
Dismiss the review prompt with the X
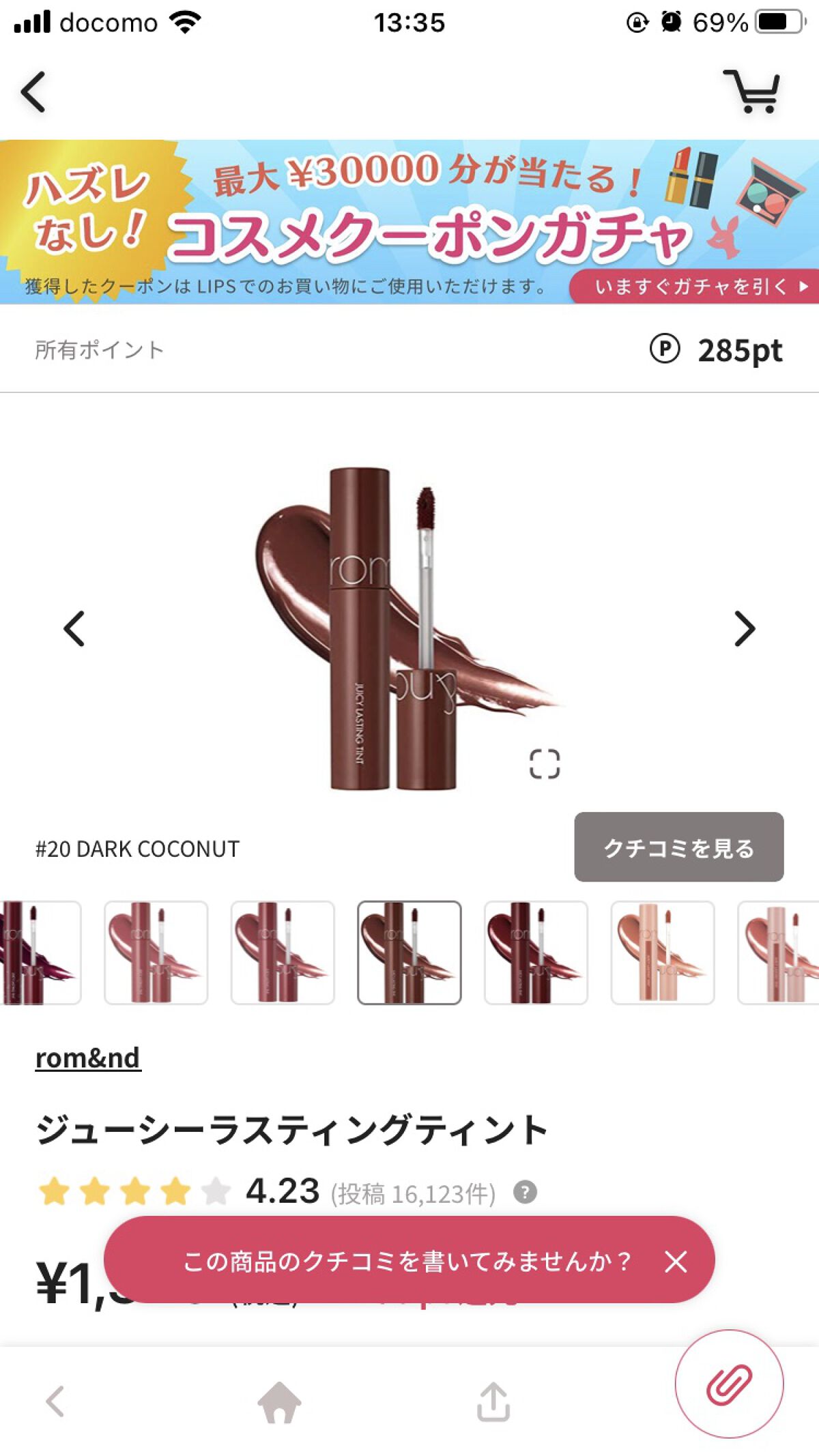(676, 1262)
